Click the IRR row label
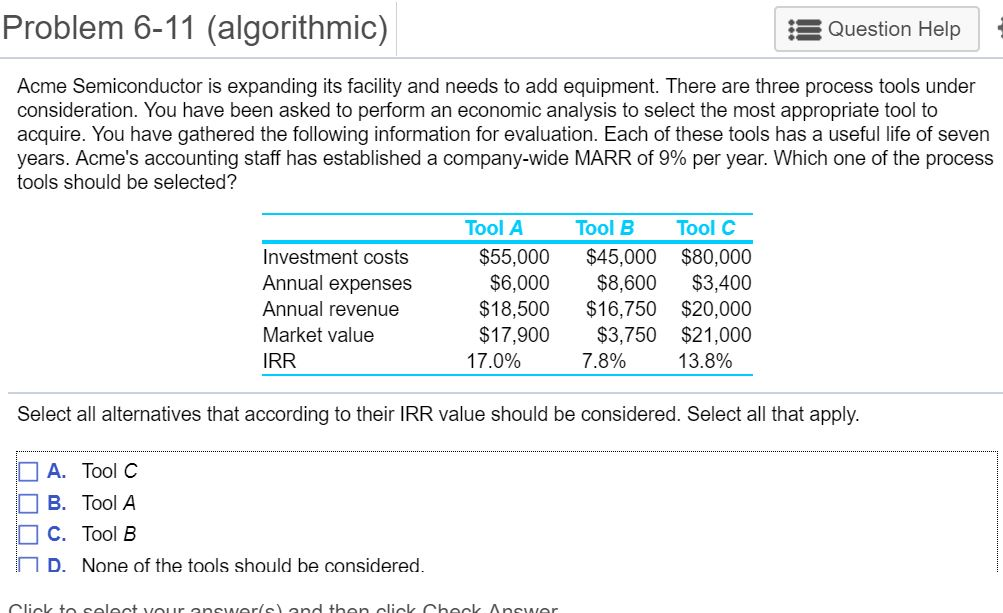The image size is (1003, 613). click(x=277, y=360)
